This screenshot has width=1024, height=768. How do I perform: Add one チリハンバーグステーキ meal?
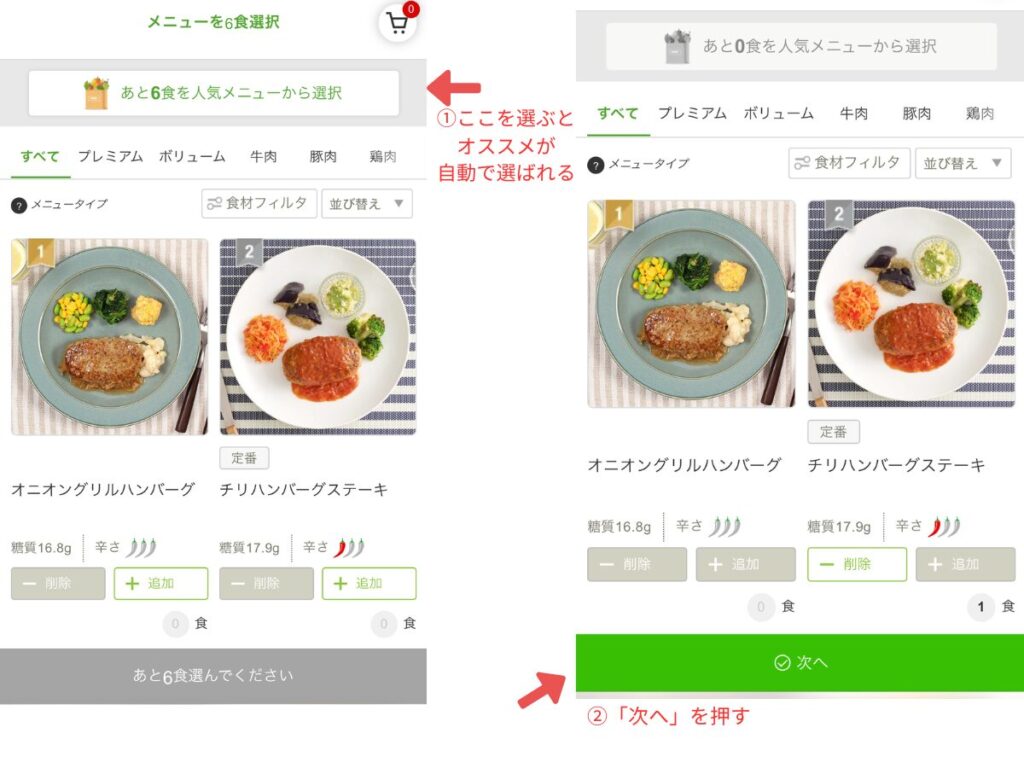(x=369, y=583)
